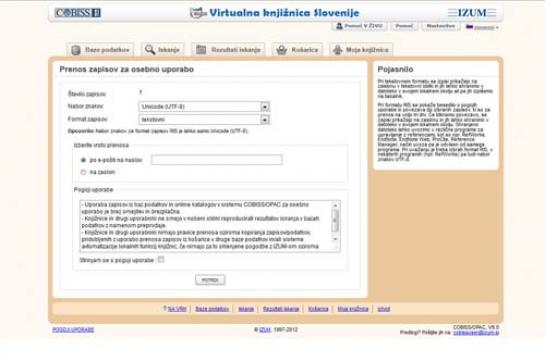This screenshot has height=362, width=545.
Task: Select the 'na zaslon' radio option
Action: click(83, 172)
